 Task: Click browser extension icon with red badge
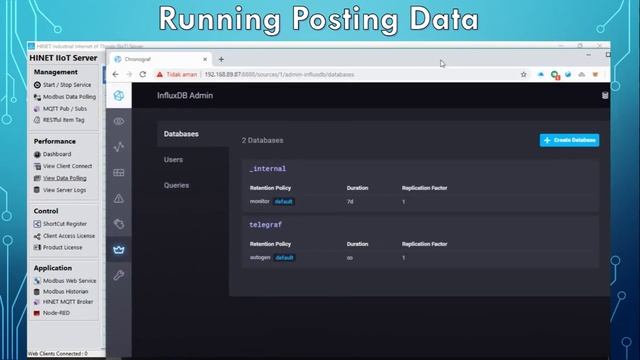coord(555,75)
